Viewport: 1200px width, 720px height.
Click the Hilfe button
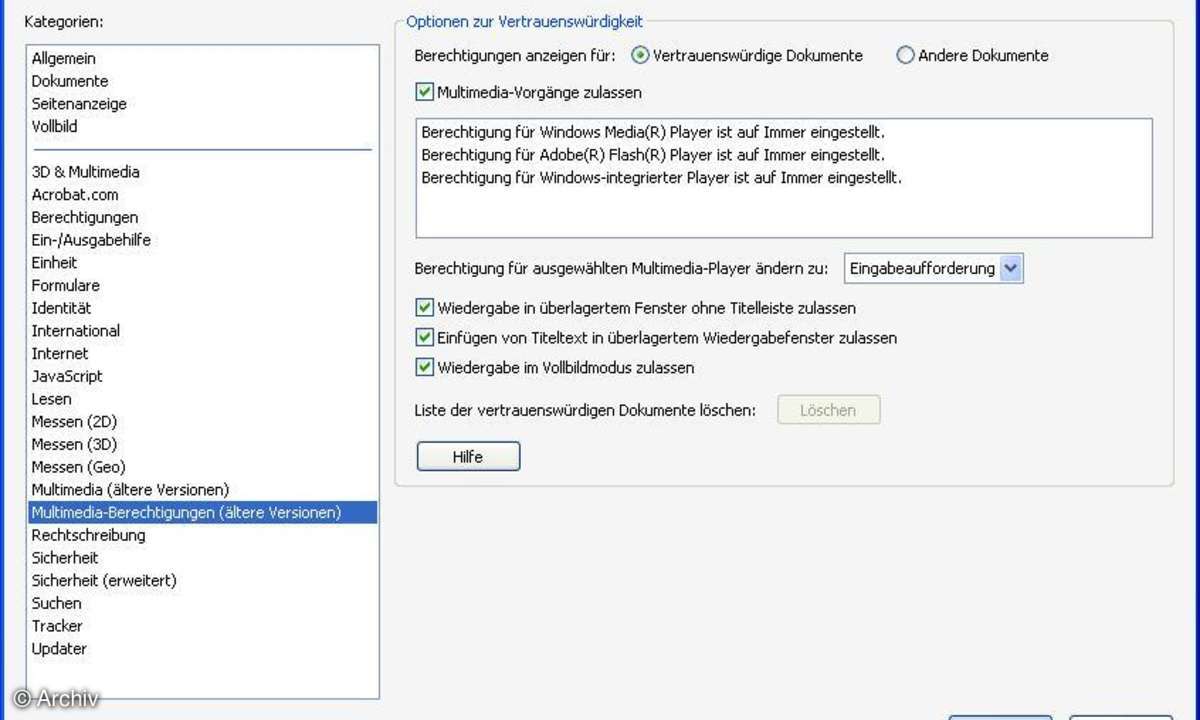(x=468, y=457)
